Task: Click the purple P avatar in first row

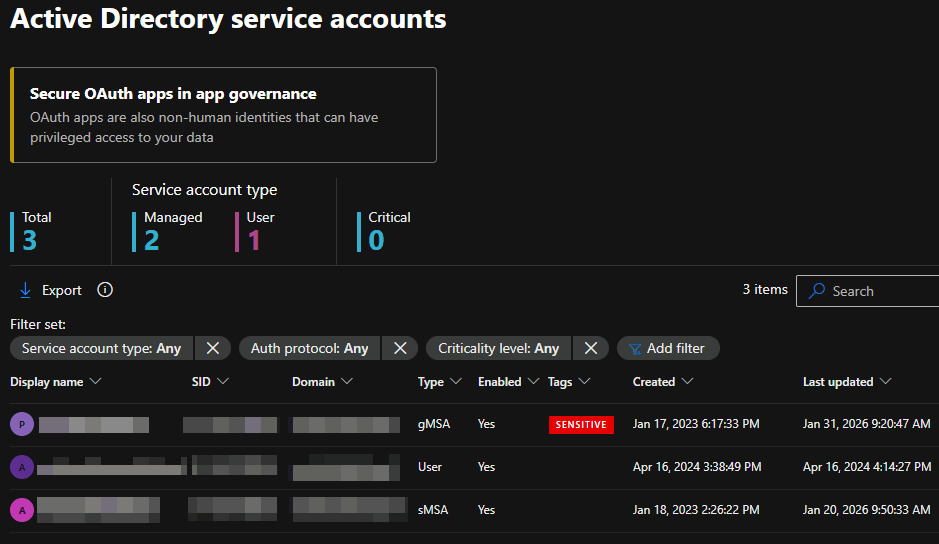Action: pyautogui.click(x=22, y=424)
